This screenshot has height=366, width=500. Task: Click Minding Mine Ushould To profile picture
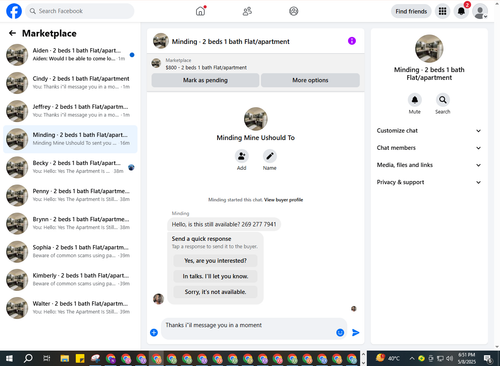pos(256,119)
